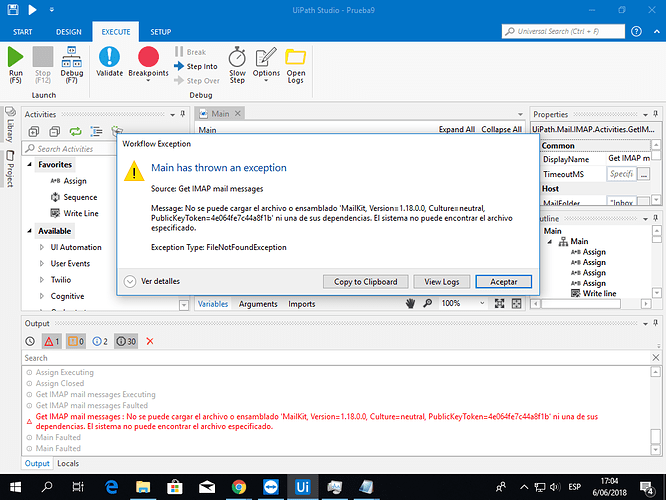Collapse the Favorites tree group
The width and height of the screenshot is (666, 500).
[29, 164]
